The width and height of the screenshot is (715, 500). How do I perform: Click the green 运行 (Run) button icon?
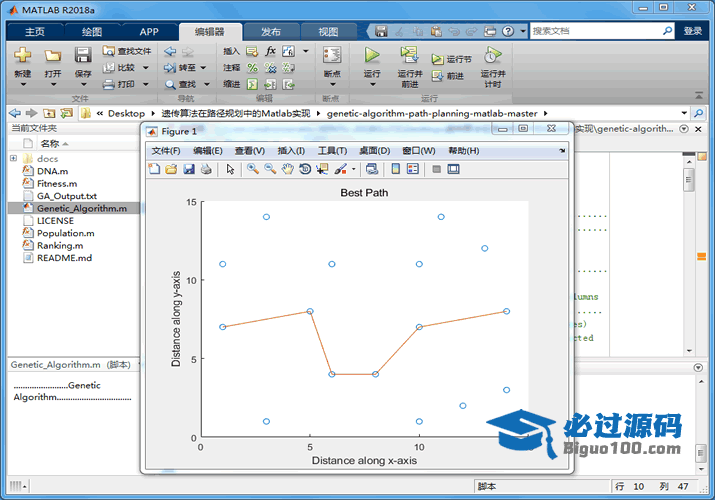tap(372, 55)
